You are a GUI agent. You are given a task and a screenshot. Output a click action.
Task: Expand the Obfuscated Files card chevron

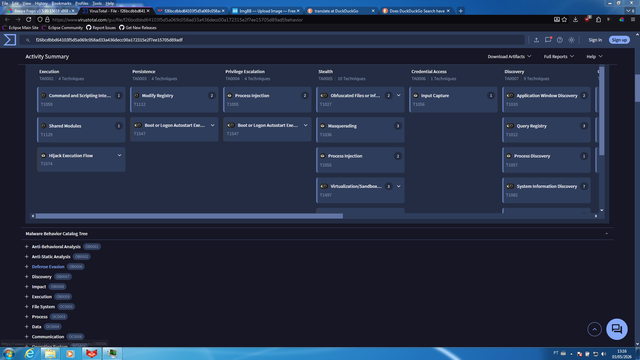pyautogui.click(x=398, y=96)
